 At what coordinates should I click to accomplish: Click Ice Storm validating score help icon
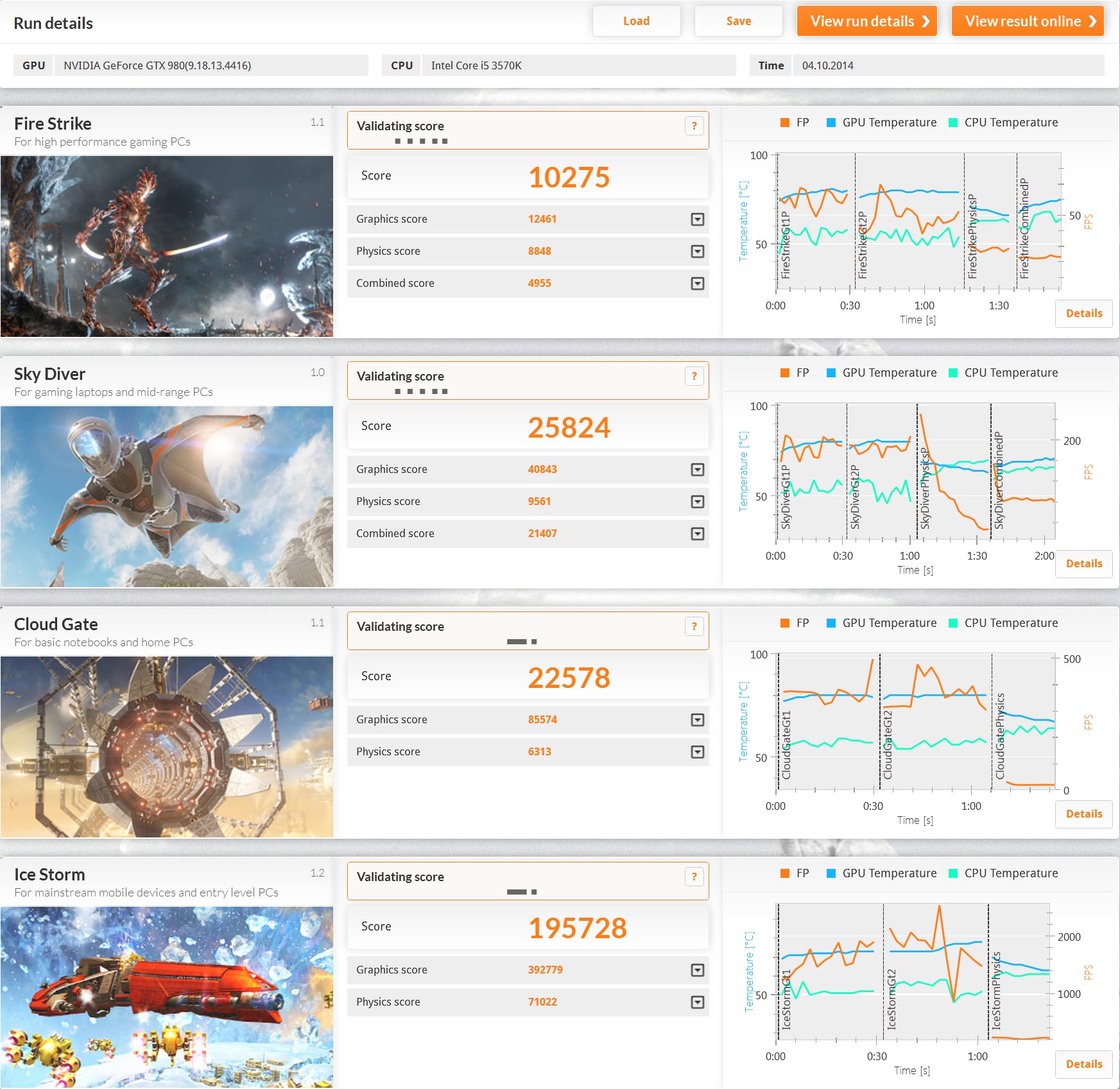pos(694,877)
